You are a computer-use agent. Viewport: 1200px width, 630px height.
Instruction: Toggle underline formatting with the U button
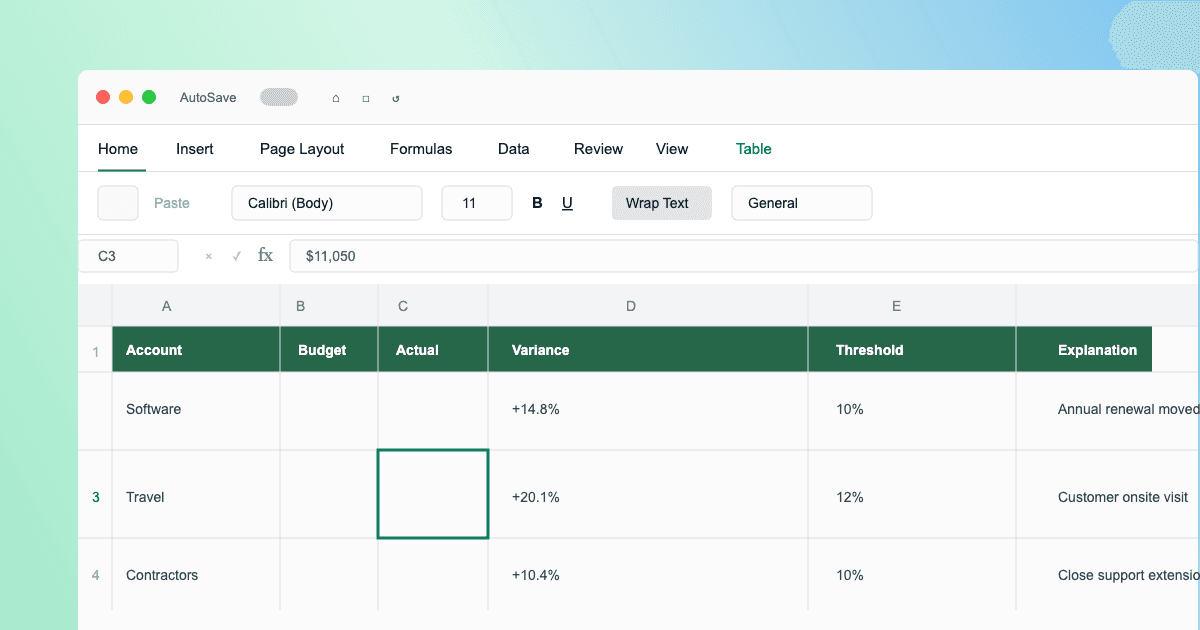(x=567, y=203)
